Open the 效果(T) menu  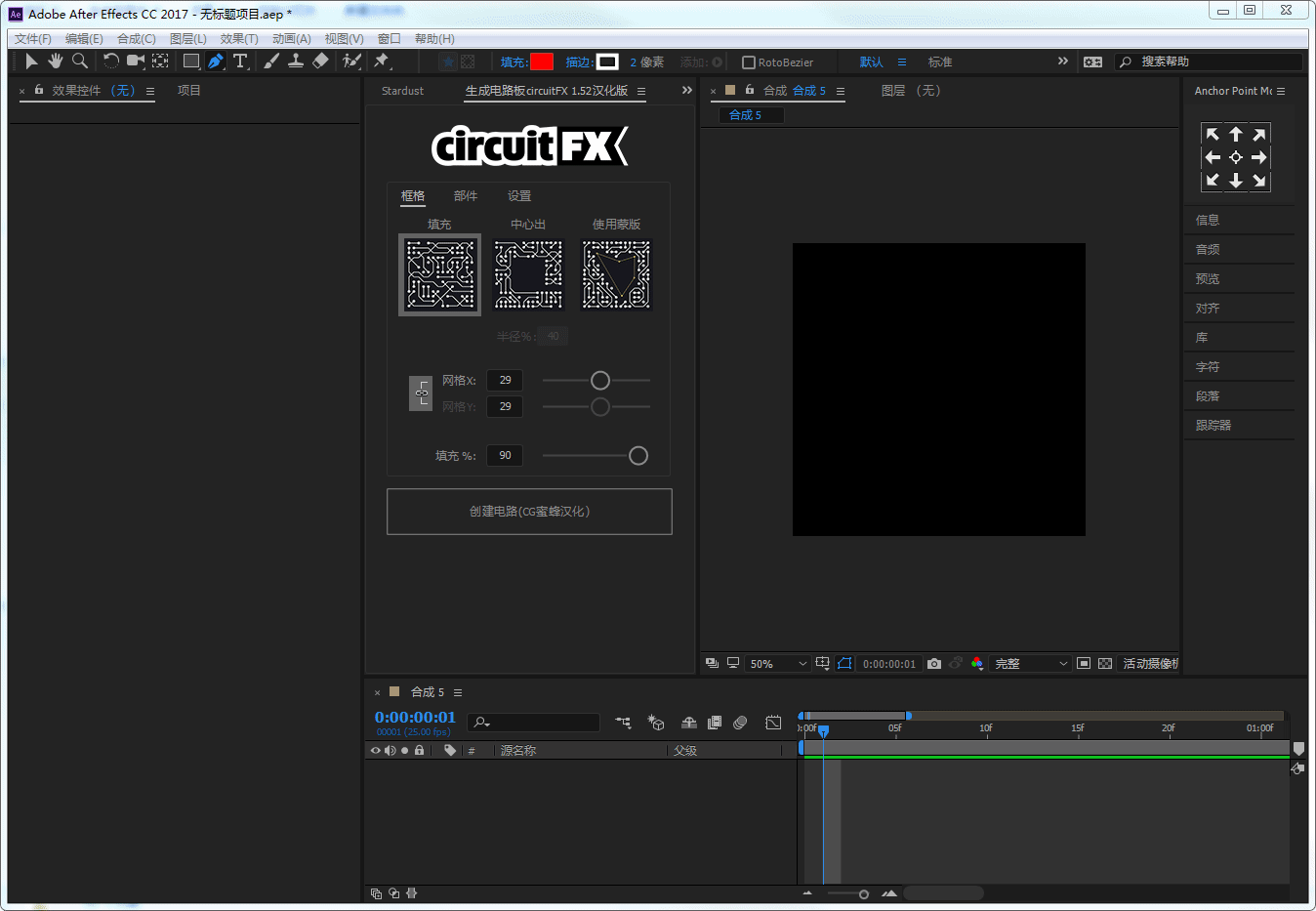point(239,39)
